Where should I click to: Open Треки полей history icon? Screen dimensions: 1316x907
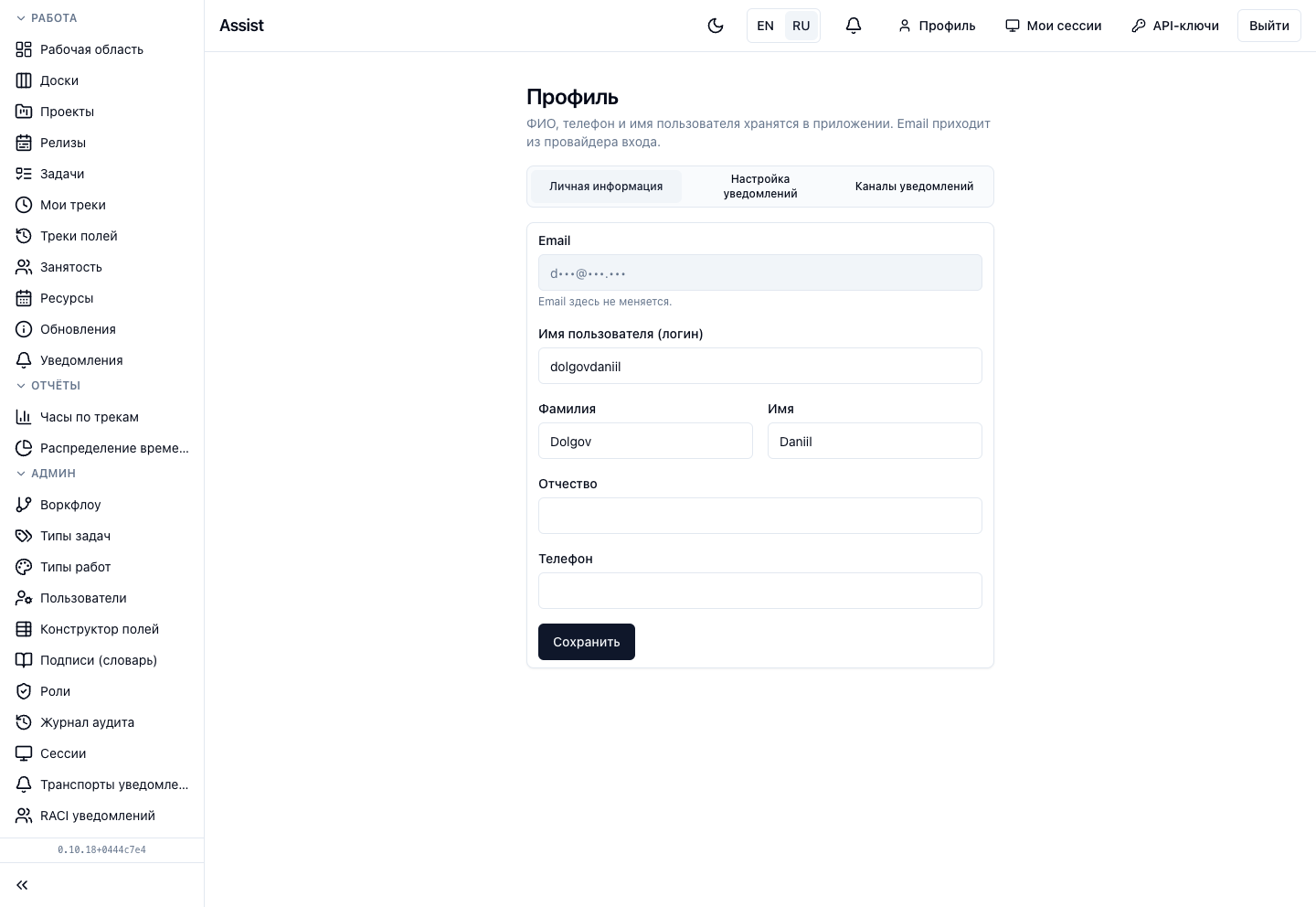click(24, 236)
